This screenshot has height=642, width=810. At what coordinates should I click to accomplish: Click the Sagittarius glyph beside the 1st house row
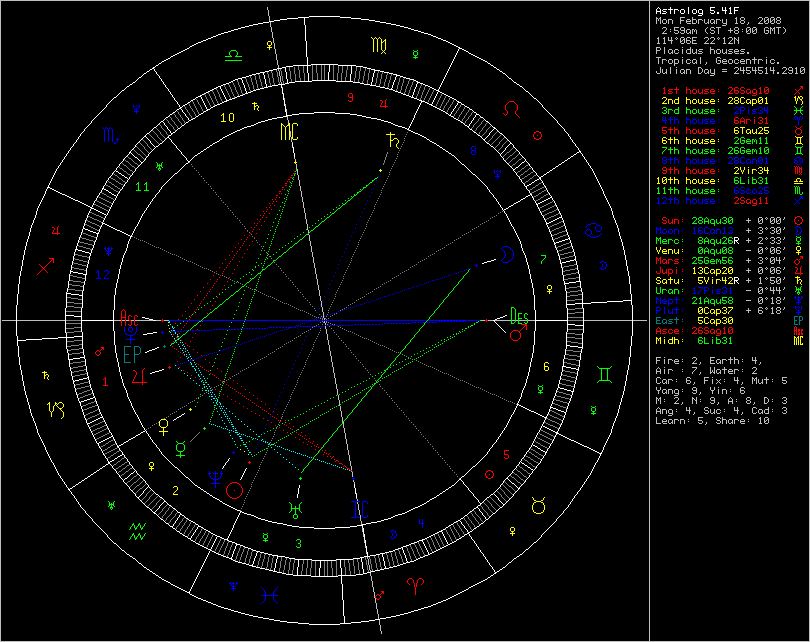tap(799, 90)
